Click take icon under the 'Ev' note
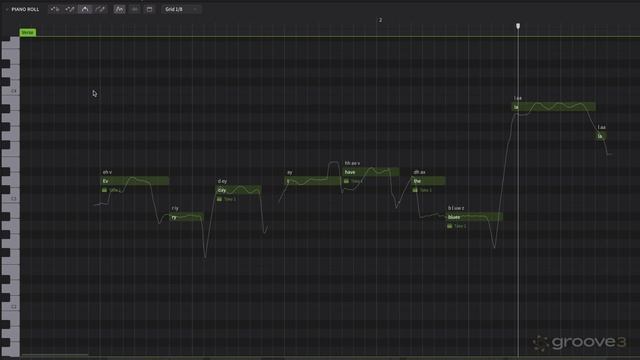 [104, 190]
